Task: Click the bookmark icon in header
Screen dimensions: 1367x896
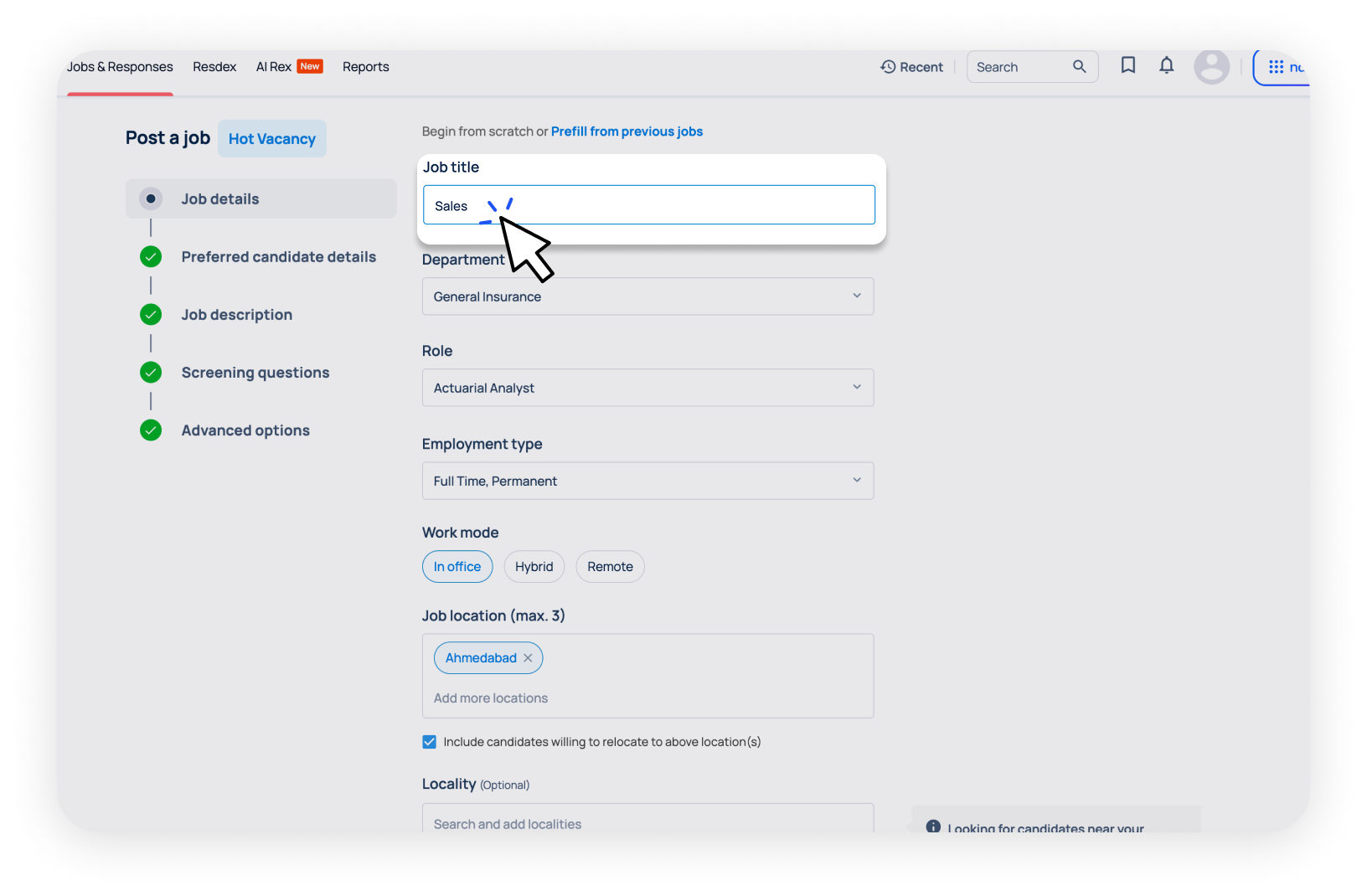Action: pyautogui.click(x=1127, y=65)
